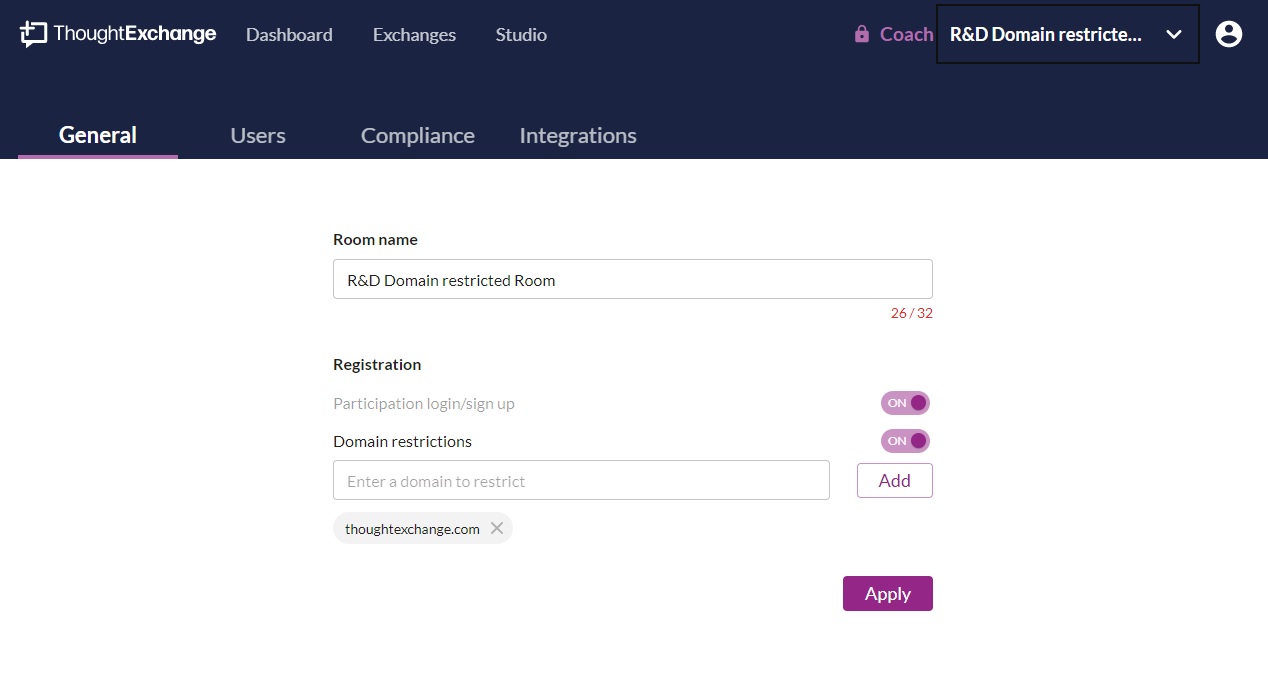Image resolution: width=1268 pixels, height=678 pixels.
Task: Click the Registration section heading
Action: click(x=377, y=364)
